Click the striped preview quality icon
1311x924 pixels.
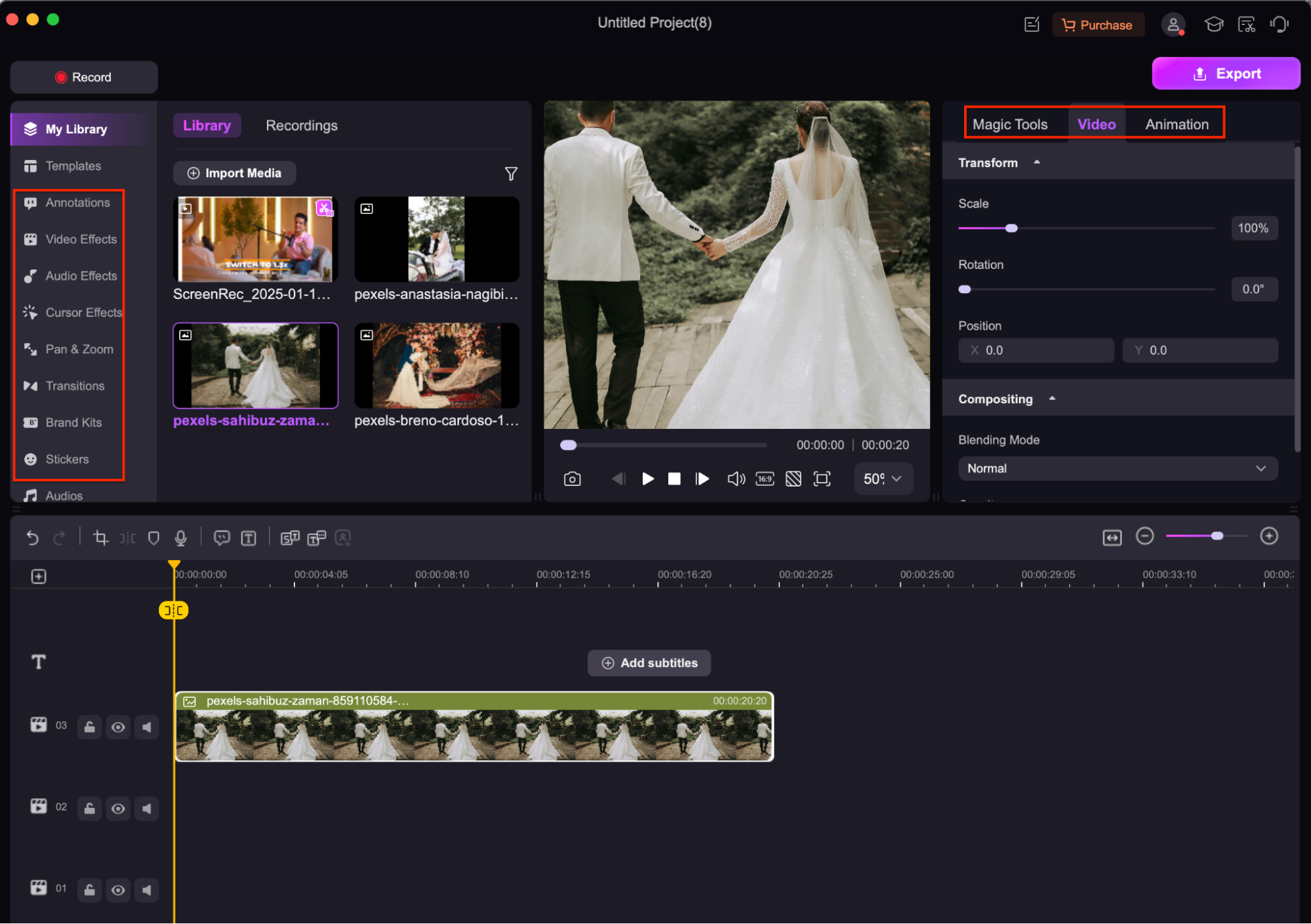[793, 479]
